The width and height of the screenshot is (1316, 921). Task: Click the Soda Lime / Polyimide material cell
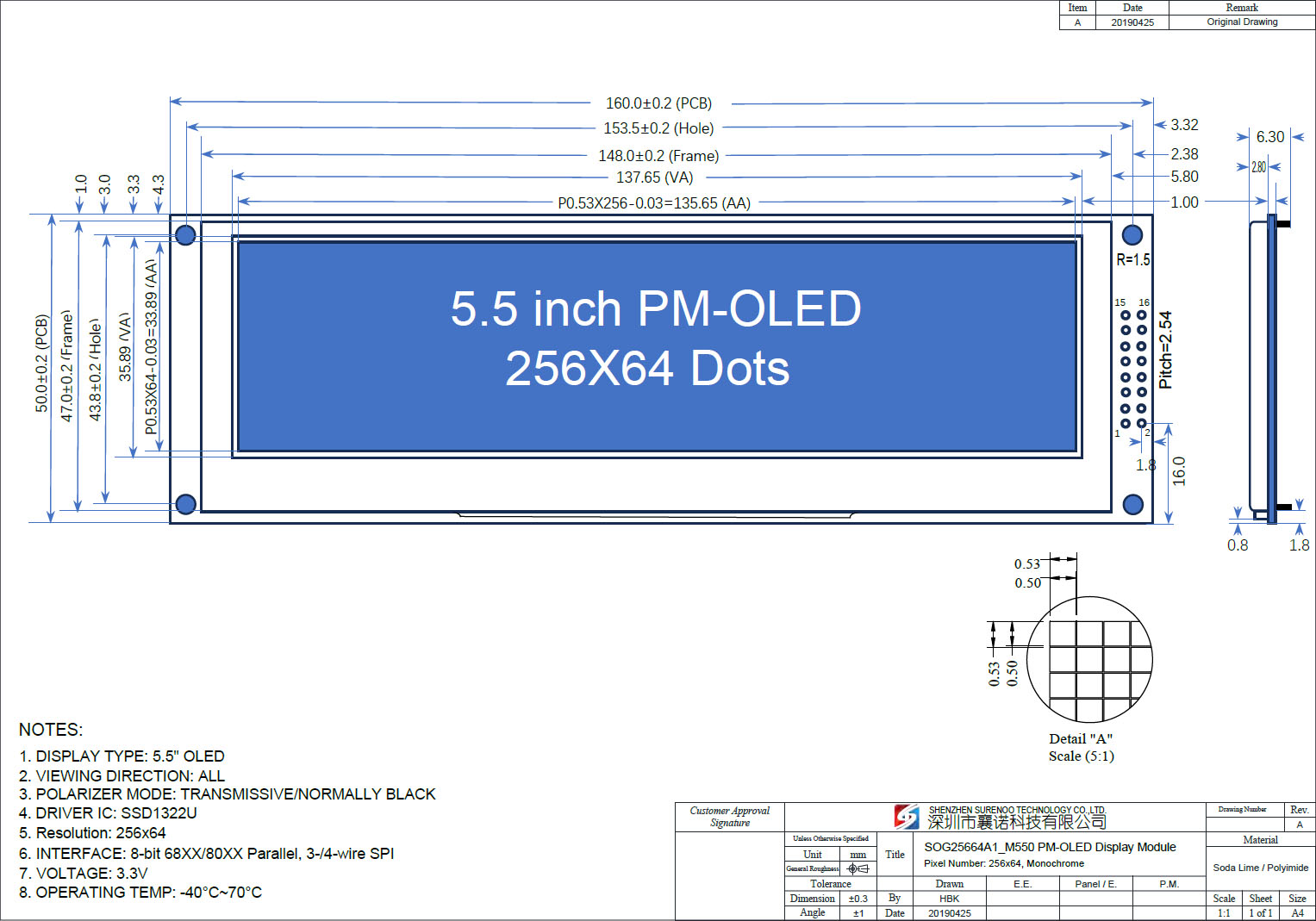1260,868
